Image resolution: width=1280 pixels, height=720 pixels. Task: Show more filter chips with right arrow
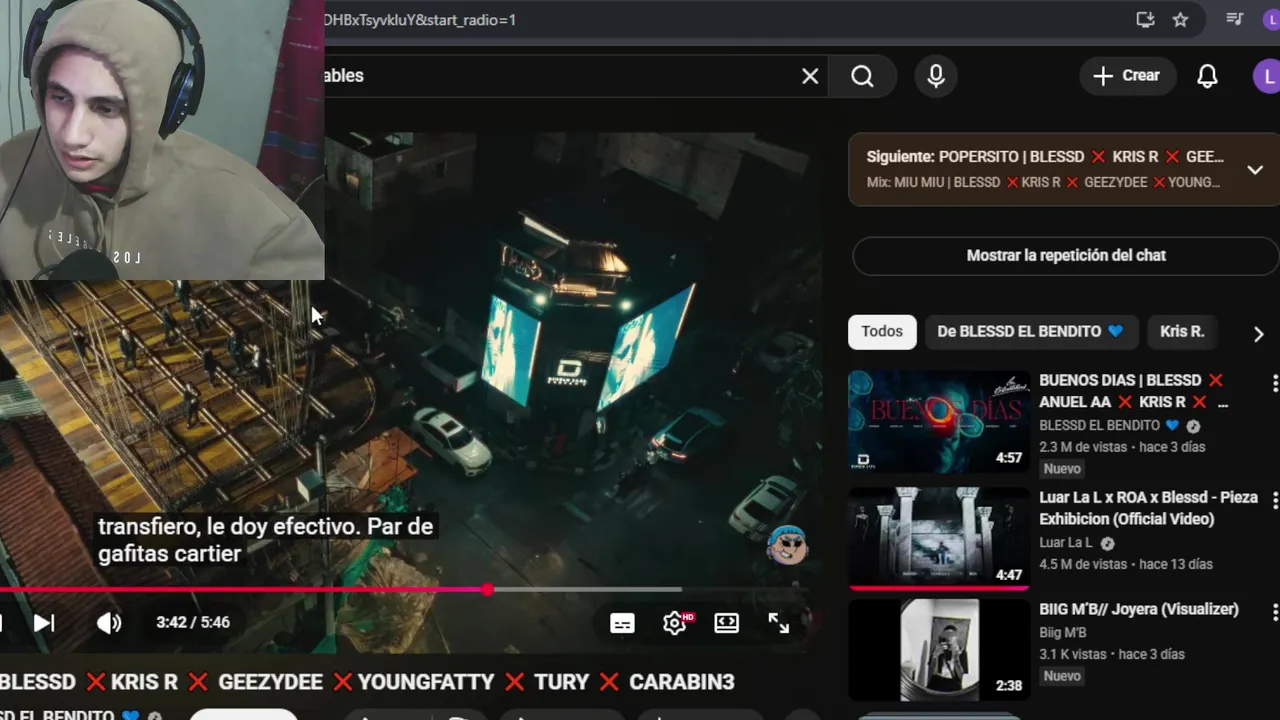[1258, 334]
